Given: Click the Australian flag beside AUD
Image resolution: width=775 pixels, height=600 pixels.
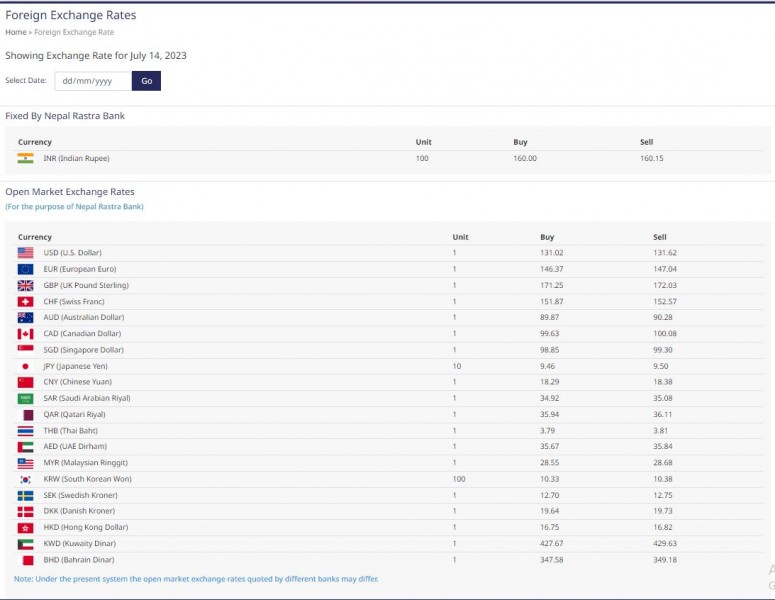Looking at the screenshot, I should (x=25, y=318).
